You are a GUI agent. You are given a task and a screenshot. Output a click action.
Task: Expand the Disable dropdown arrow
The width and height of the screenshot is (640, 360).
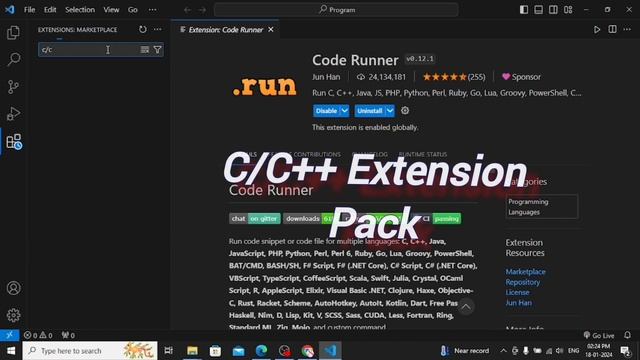point(344,111)
